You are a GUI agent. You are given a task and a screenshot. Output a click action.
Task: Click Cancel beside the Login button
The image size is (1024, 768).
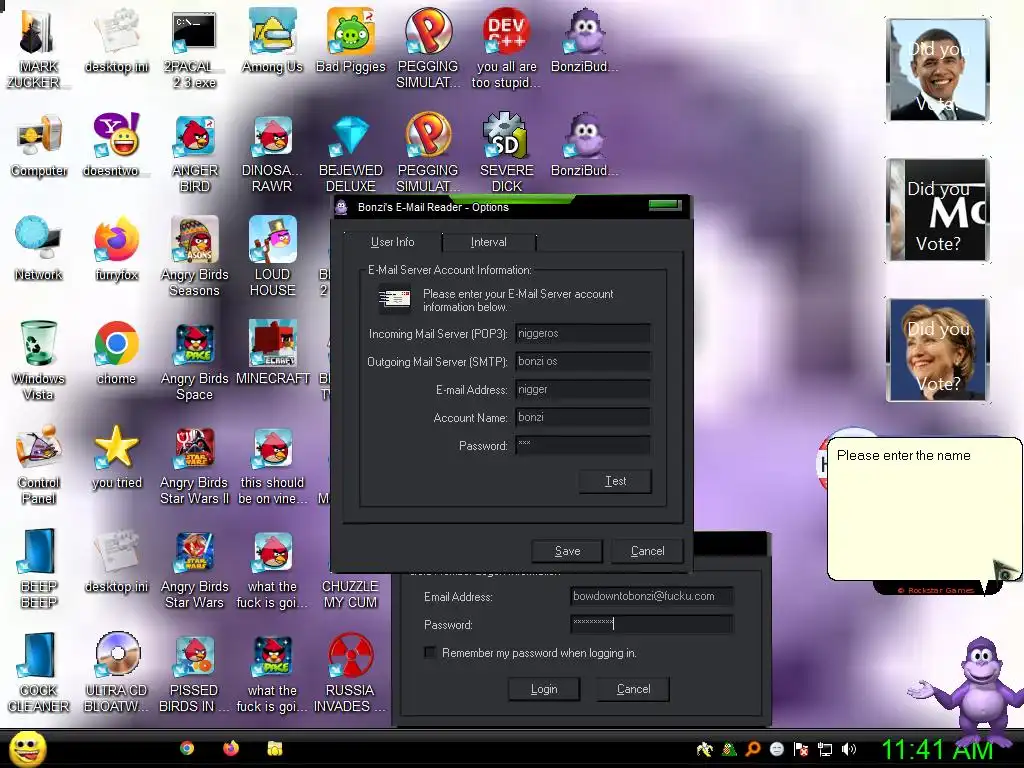click(633, 689)
